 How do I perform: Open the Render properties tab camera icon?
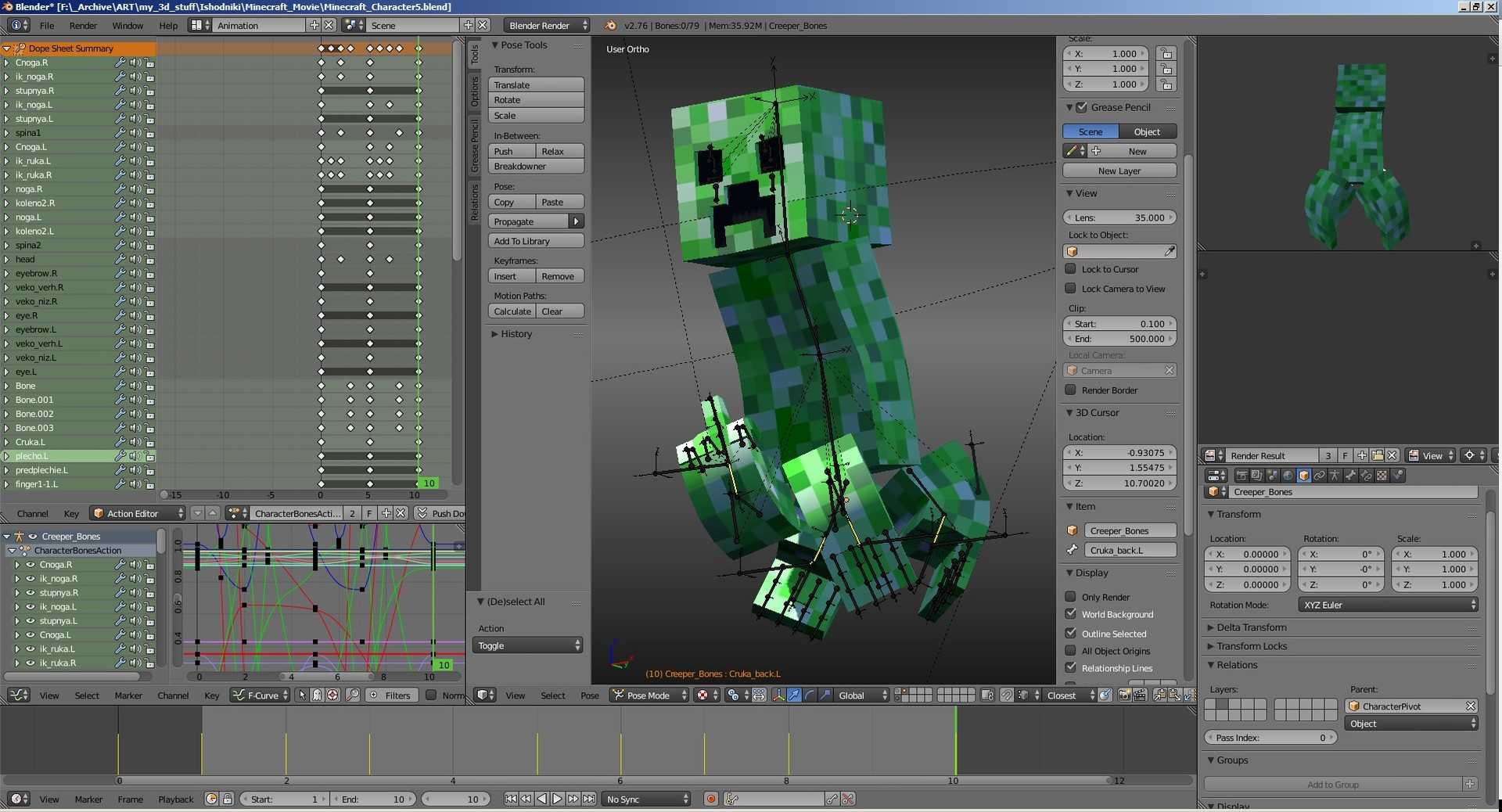click(1241, 475)
